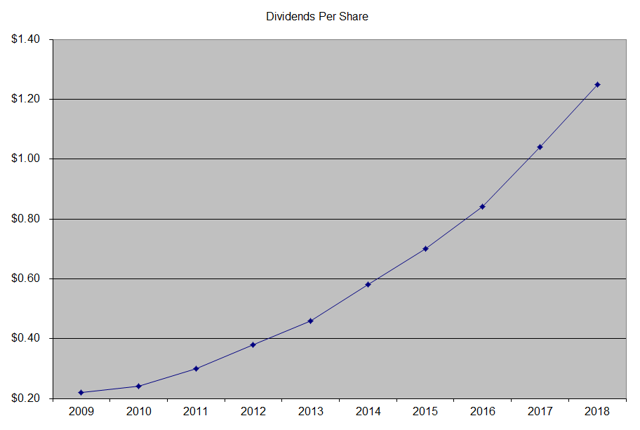Select the 2016 data point marker

coord(482,206)
